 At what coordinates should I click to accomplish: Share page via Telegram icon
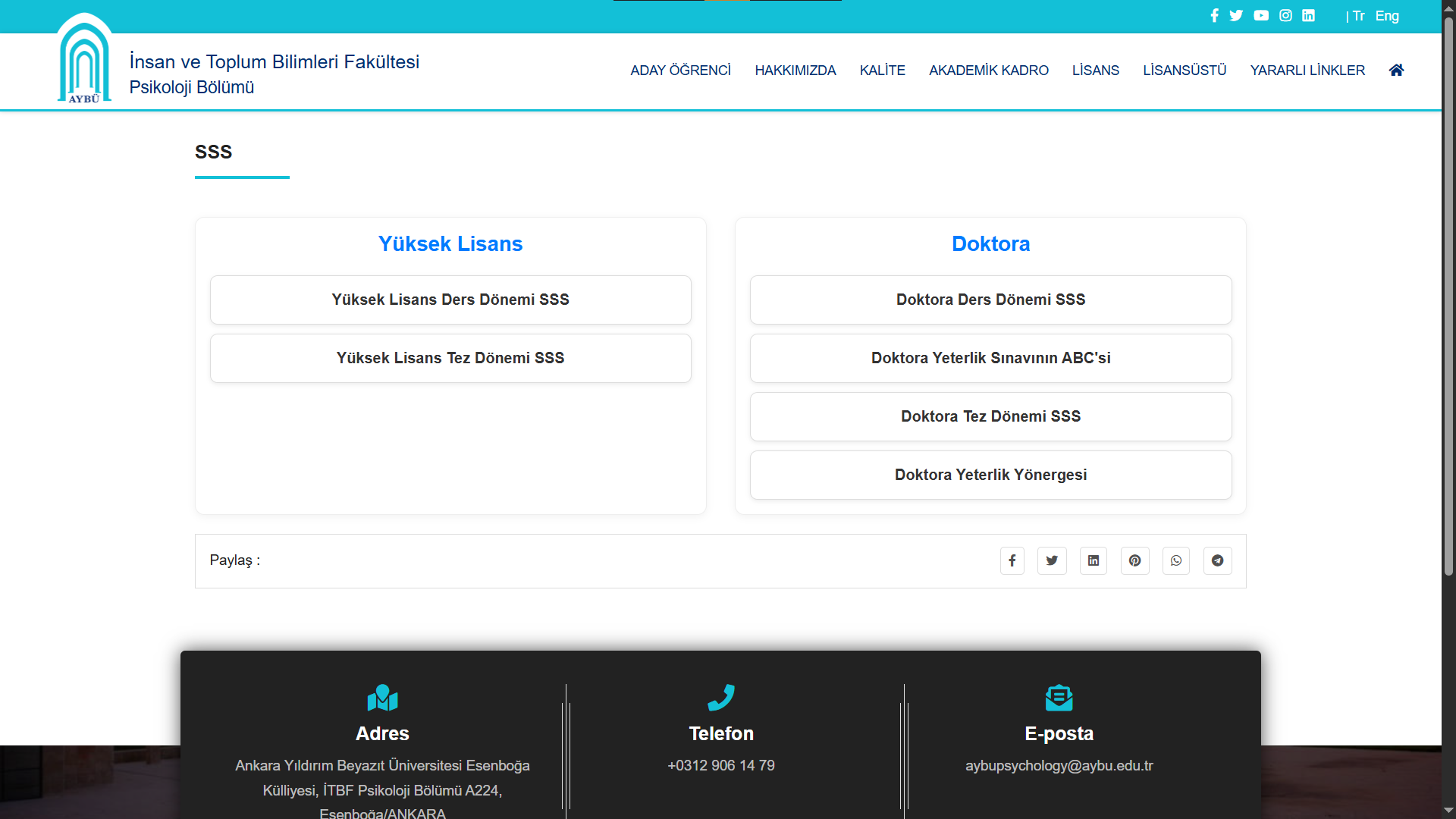1217,560
